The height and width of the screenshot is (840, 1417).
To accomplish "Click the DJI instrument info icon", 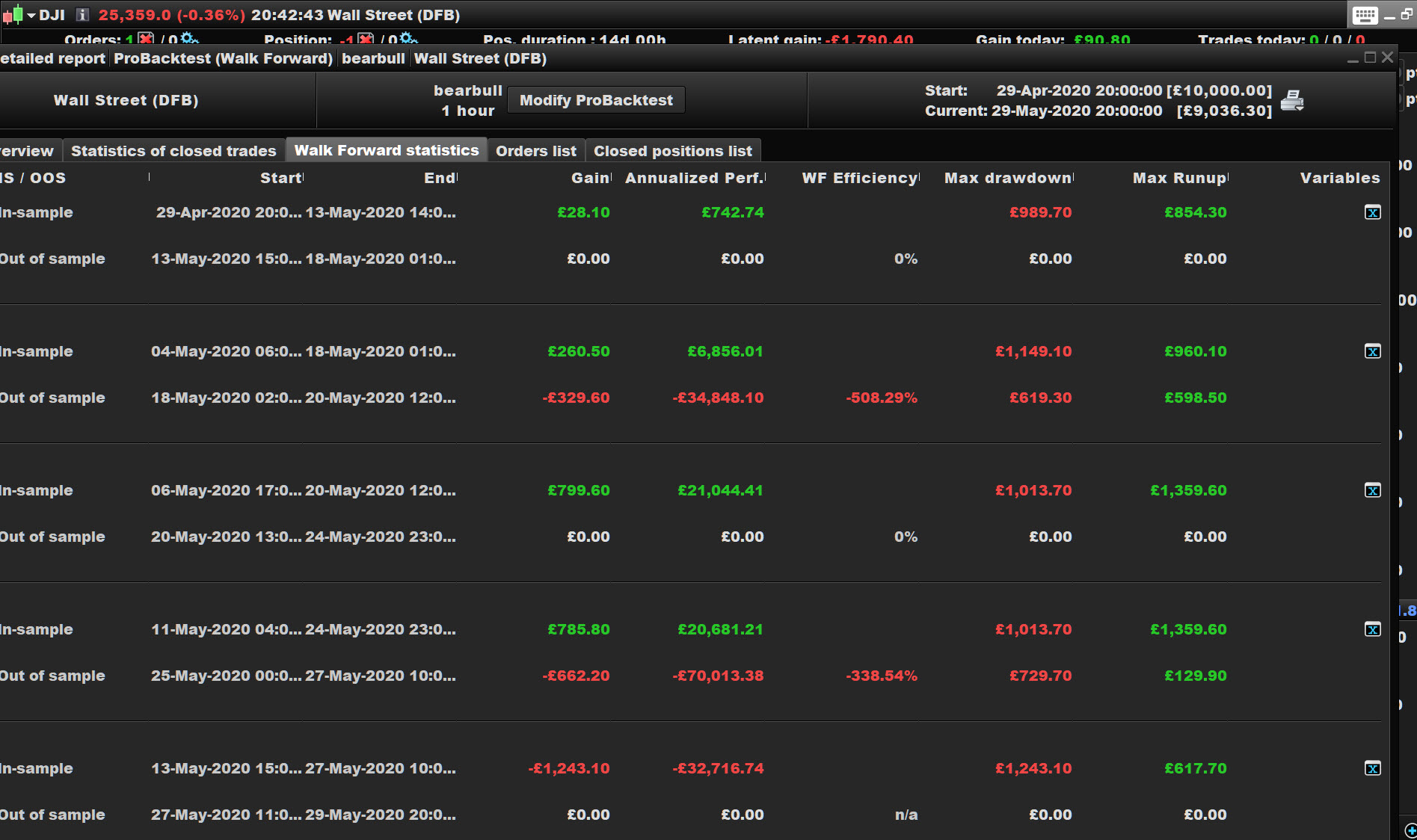I will coord(82,15).
